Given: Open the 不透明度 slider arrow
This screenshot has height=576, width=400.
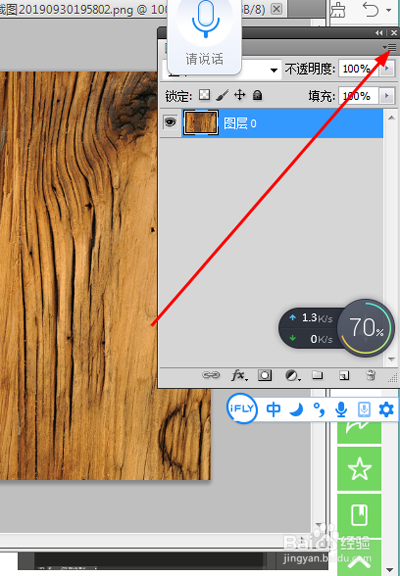Looking at the screenshot, I should 386,69.
